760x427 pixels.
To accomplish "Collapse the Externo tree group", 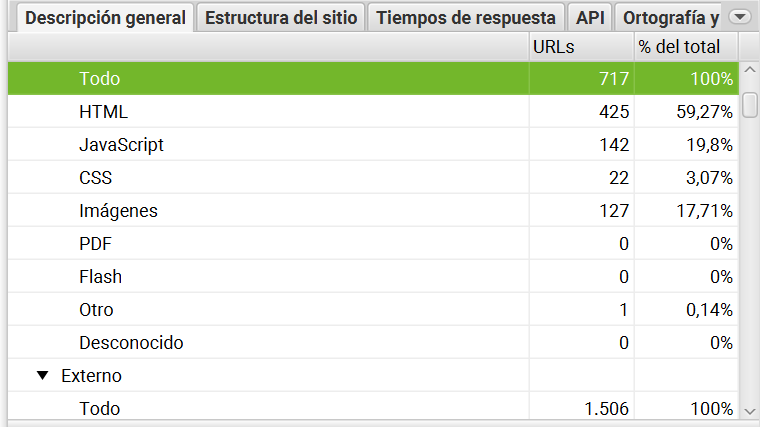I will pyautogui.click(x=42, y=376).
